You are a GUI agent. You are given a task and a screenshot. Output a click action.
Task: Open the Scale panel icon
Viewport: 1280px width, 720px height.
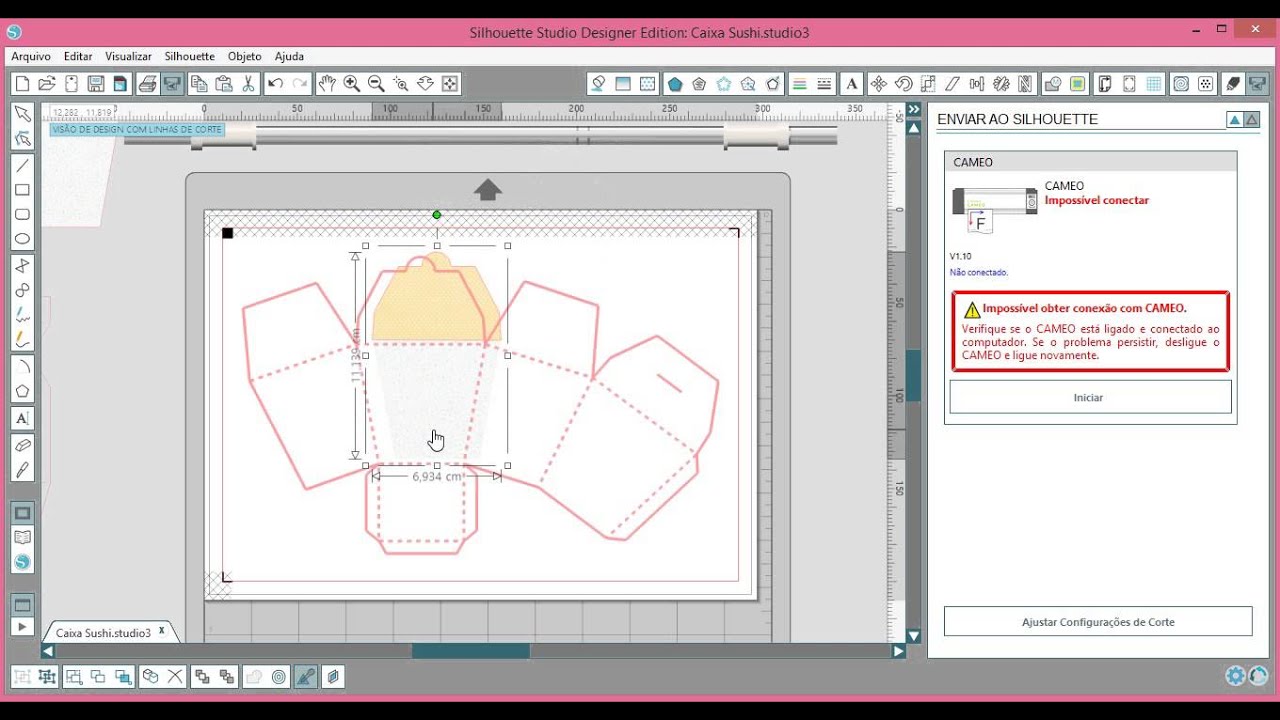tap(928, 84)
